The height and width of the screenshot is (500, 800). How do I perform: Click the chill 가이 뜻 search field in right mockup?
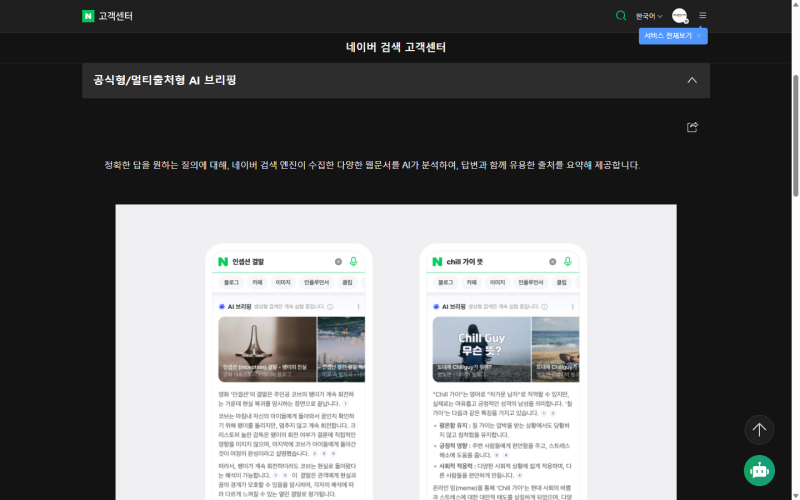[503, 262]
